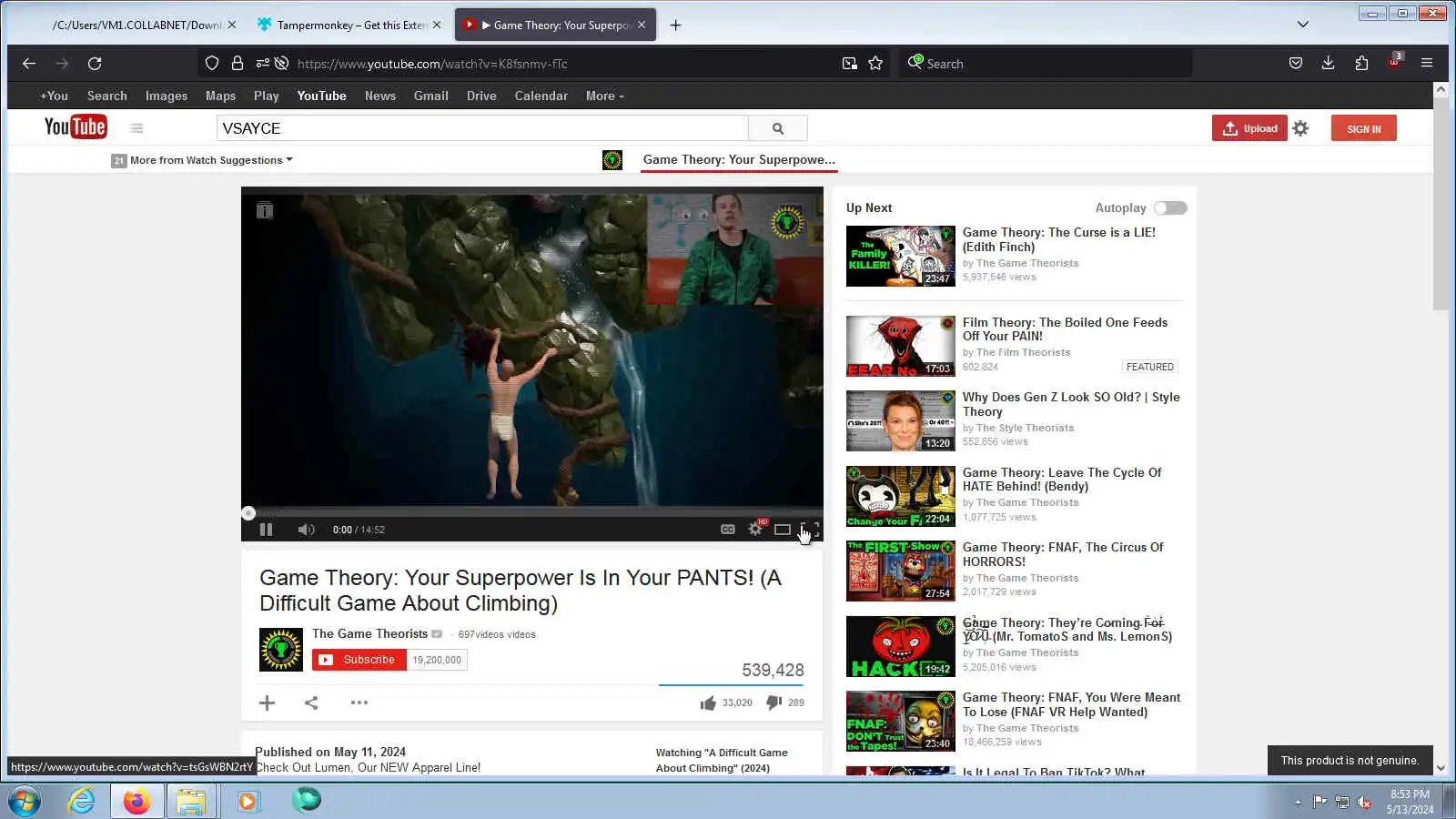Viewport: 1456px width, 819px height.
Task: Open Windows Media Player from taskbar
Action: (x=248, y=802)
